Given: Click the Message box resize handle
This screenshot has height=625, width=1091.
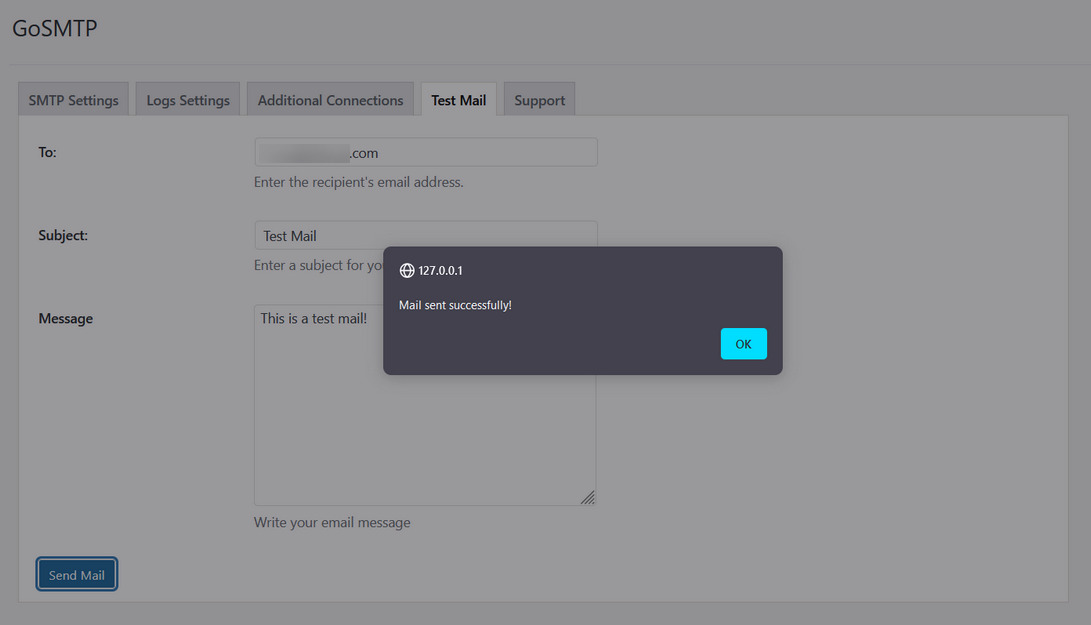Looking at the screenshot, I should pos(588,497).
